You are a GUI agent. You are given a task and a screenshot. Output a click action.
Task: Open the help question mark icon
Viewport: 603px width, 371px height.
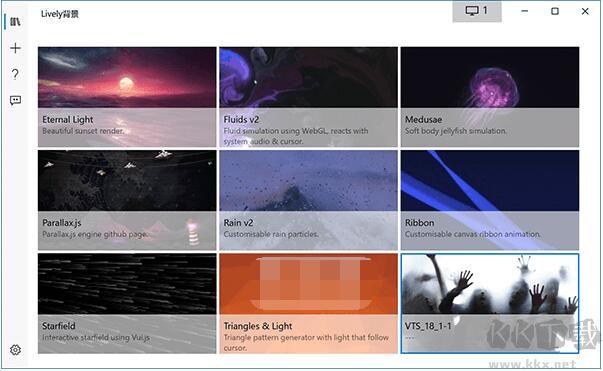(x=15, y=74)
